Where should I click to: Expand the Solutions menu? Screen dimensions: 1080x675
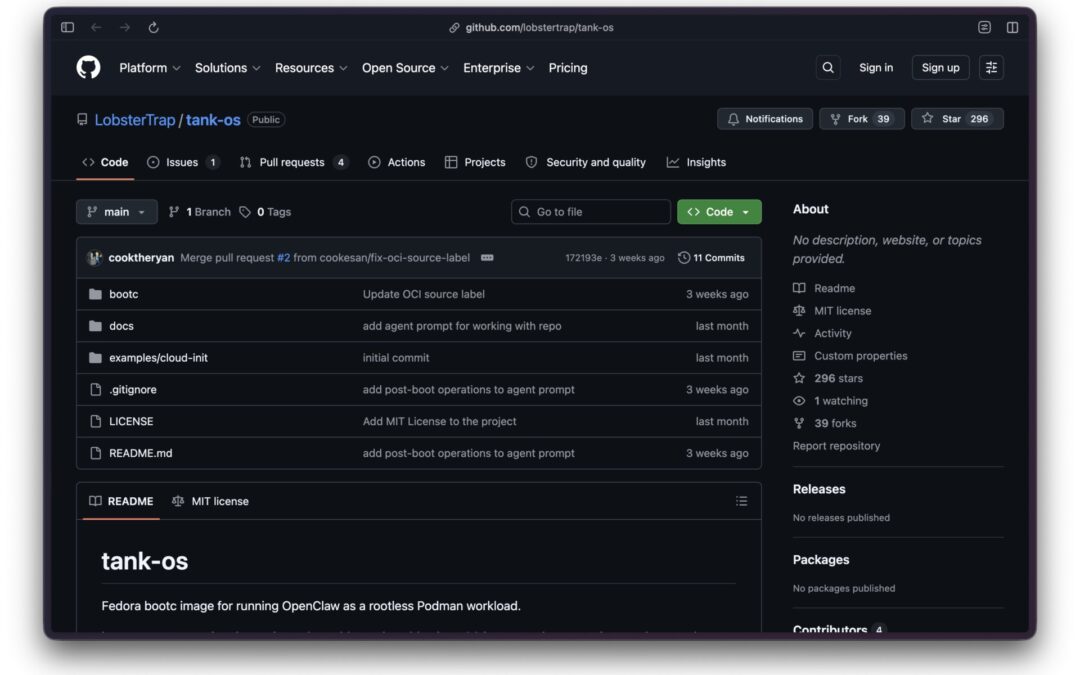point(227,68)
